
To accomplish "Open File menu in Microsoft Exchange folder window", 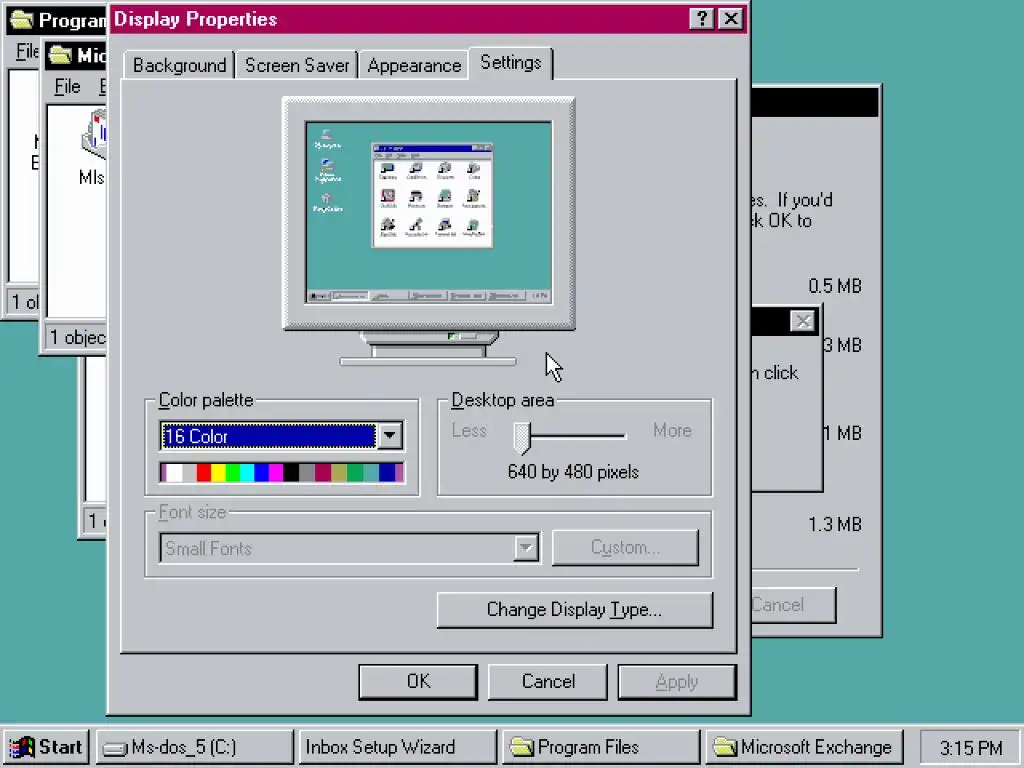I will click(67, 86).
